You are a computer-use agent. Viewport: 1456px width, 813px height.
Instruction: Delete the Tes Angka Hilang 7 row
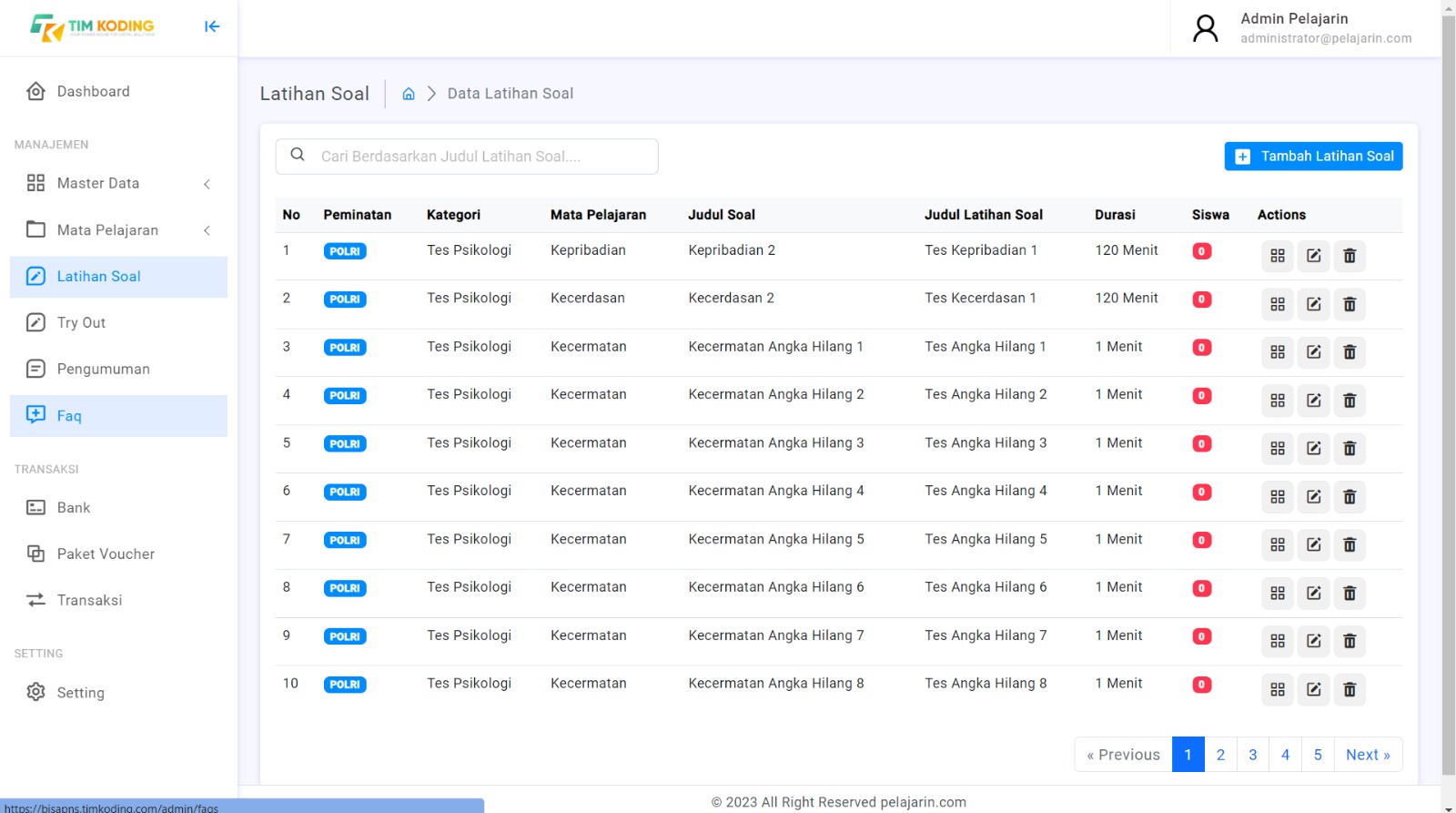click(x=1350, y=642)
